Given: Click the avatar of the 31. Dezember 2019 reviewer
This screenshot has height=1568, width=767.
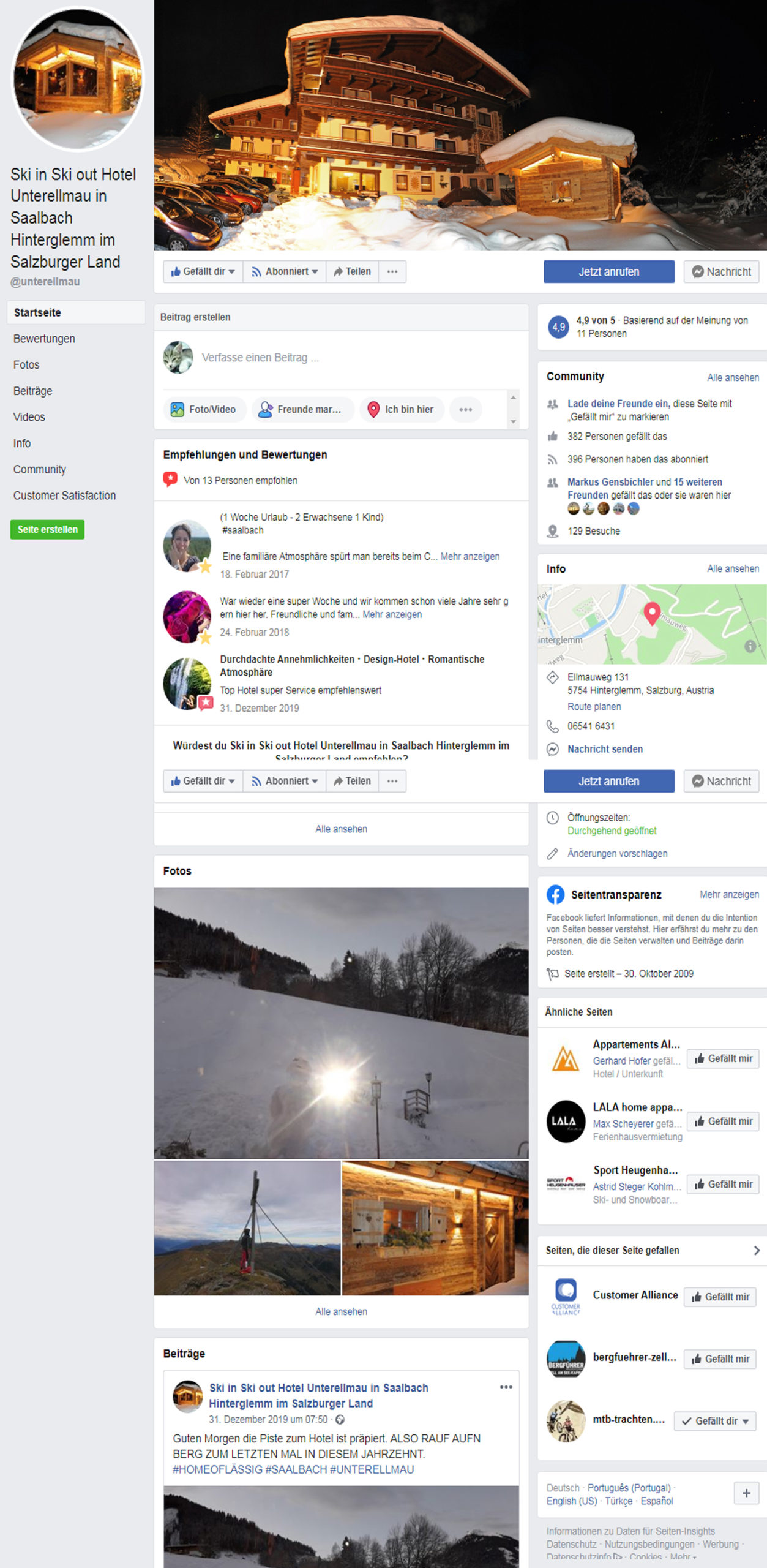Looking at the screenshot, I should 187,684.
